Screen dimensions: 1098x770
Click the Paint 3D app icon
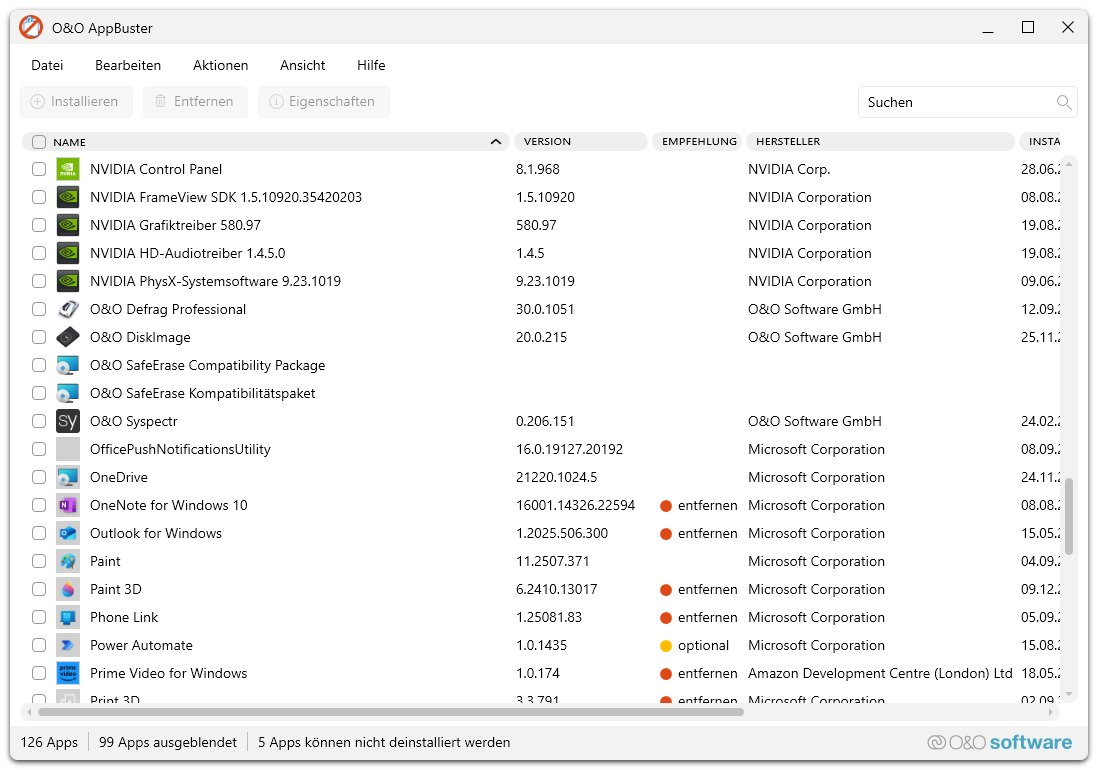click(x=68, y=589)
